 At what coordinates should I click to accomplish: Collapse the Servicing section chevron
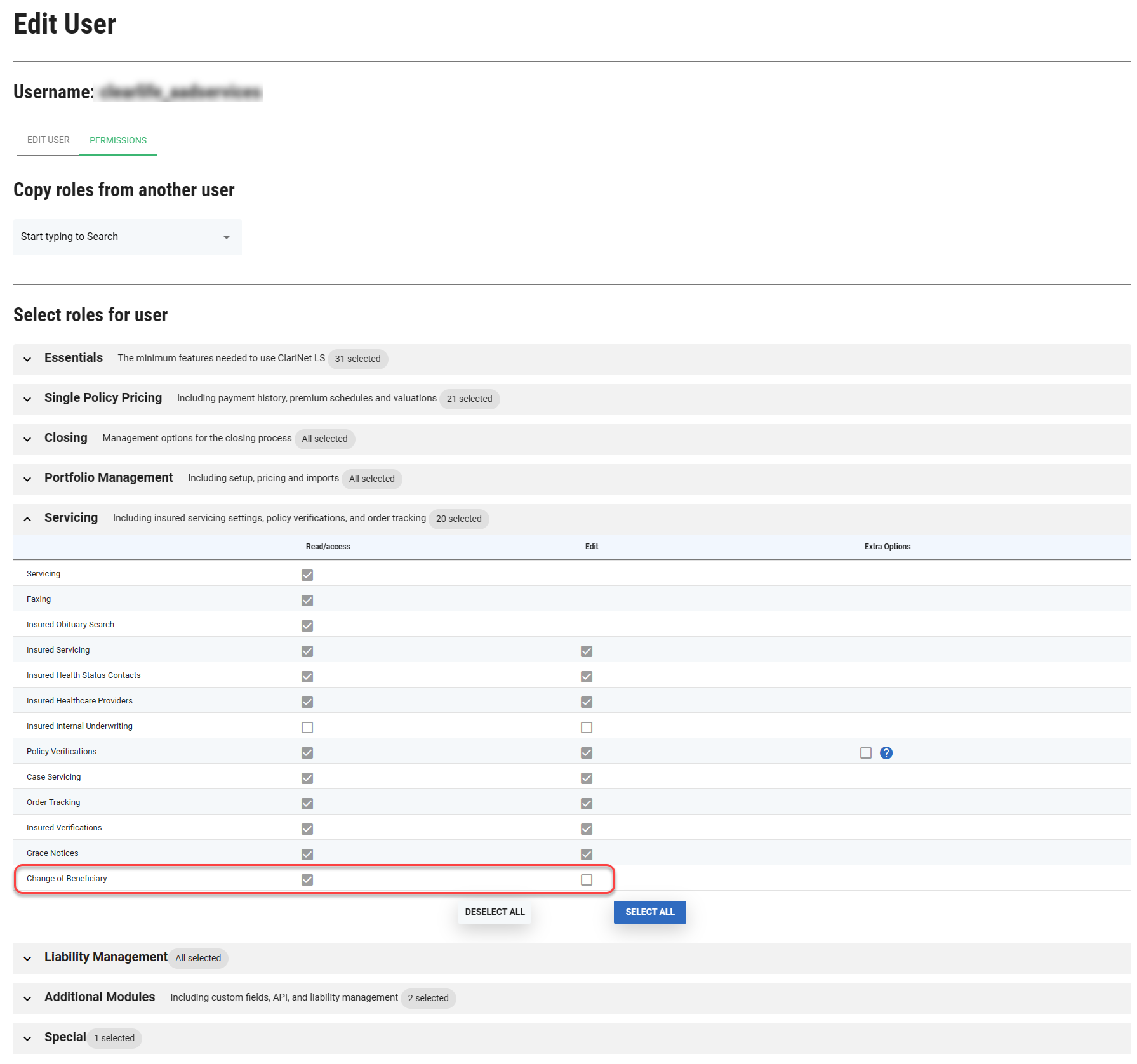[x=27, y=519]
